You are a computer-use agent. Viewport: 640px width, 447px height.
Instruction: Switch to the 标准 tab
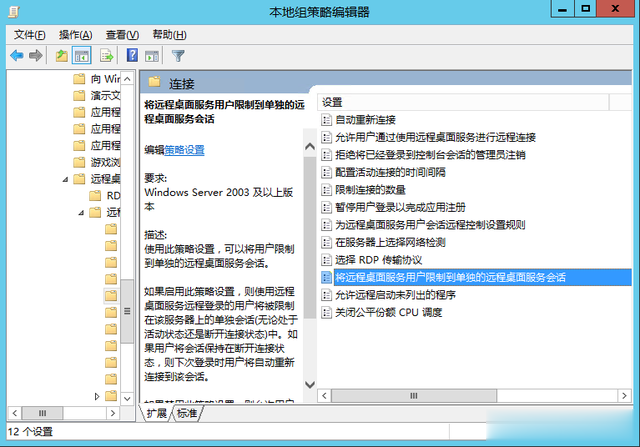pos(187,413)
